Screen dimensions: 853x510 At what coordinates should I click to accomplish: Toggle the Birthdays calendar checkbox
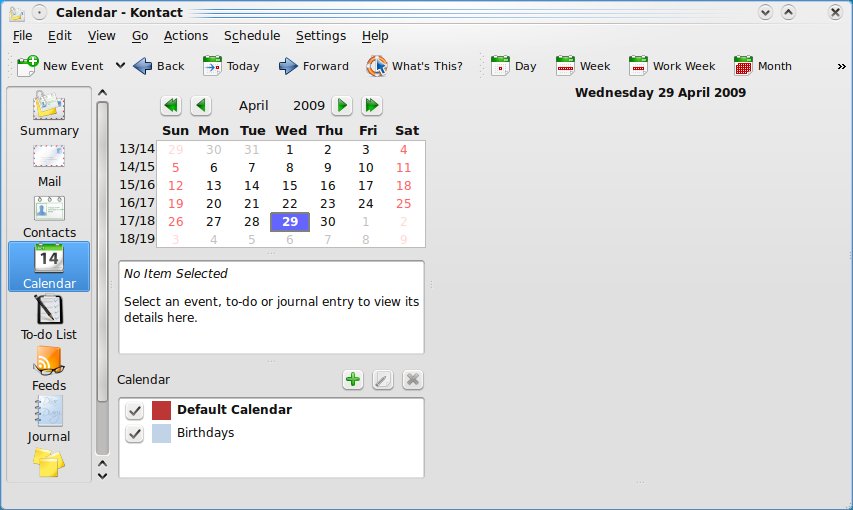point(134,434)
